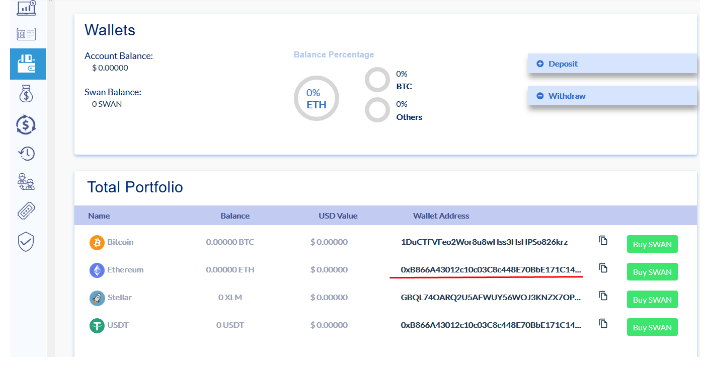Viewport: 705px width, 366px height.
Task: Click the Others percentage ring
Action: [377, 110]
